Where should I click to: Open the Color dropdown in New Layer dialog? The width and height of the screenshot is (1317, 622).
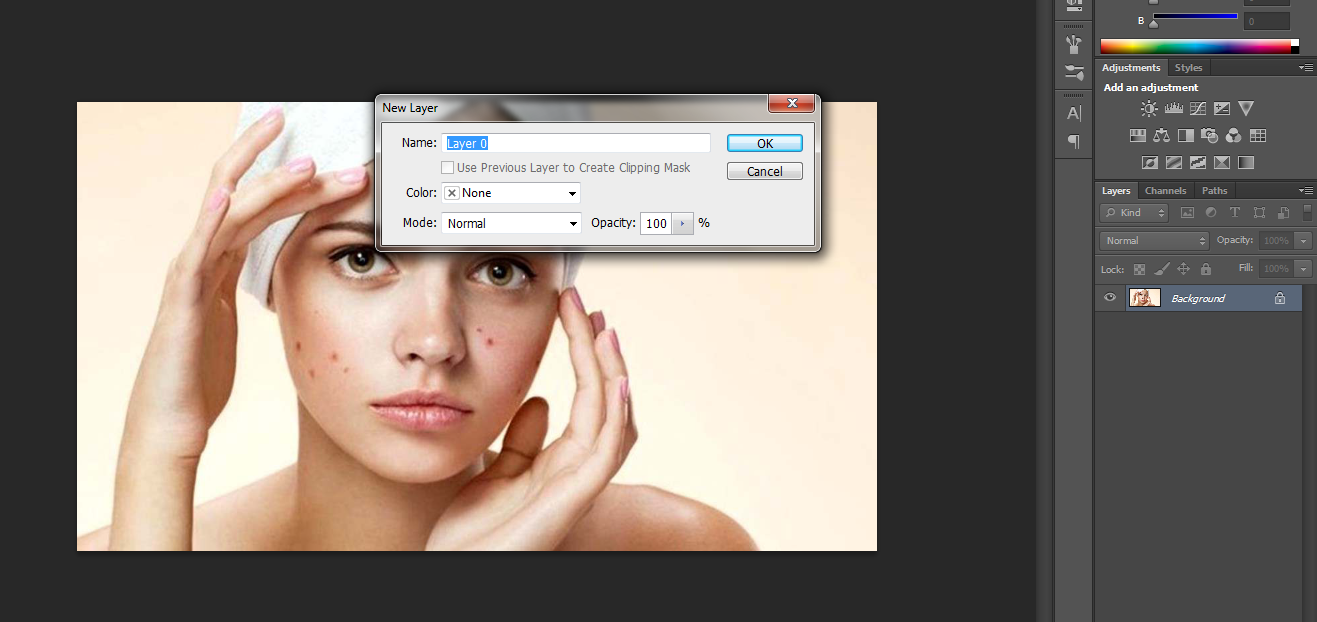point(511,193)
